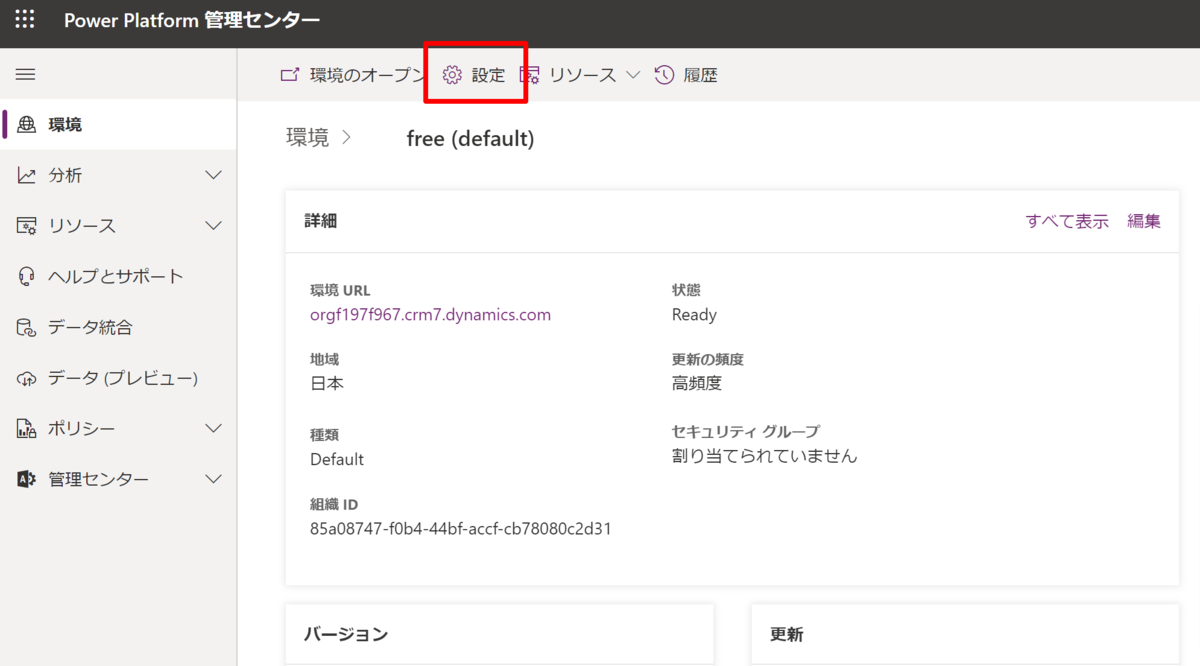
Task: Click the ポリシー icon in sidebar
Action: click(27, 428)
